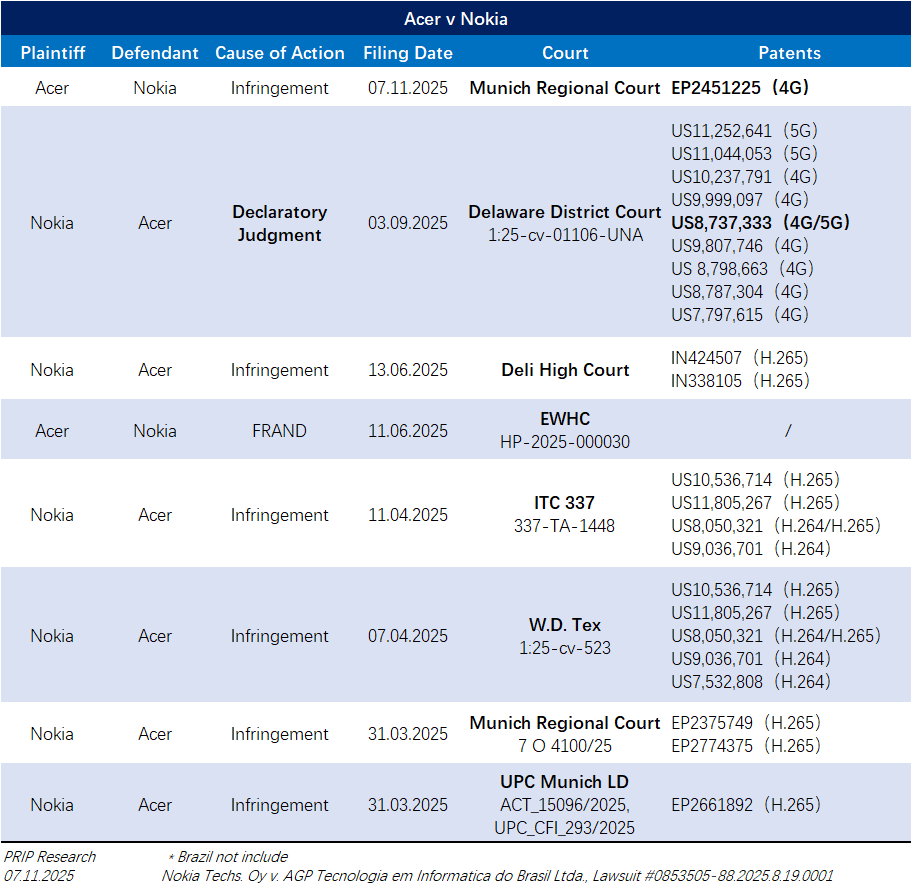
Task: Select case number ACT_15096/2025
Action: tap(565, 805)
